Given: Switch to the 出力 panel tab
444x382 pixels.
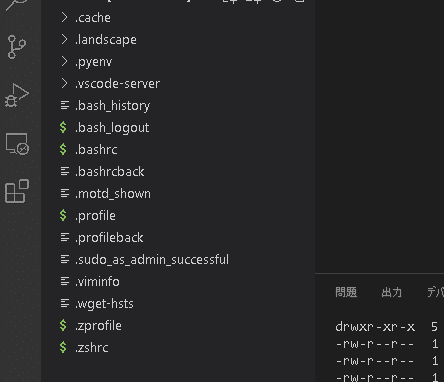Looking at the screenshot, I should pyautogui.click(x=391, y=292).
